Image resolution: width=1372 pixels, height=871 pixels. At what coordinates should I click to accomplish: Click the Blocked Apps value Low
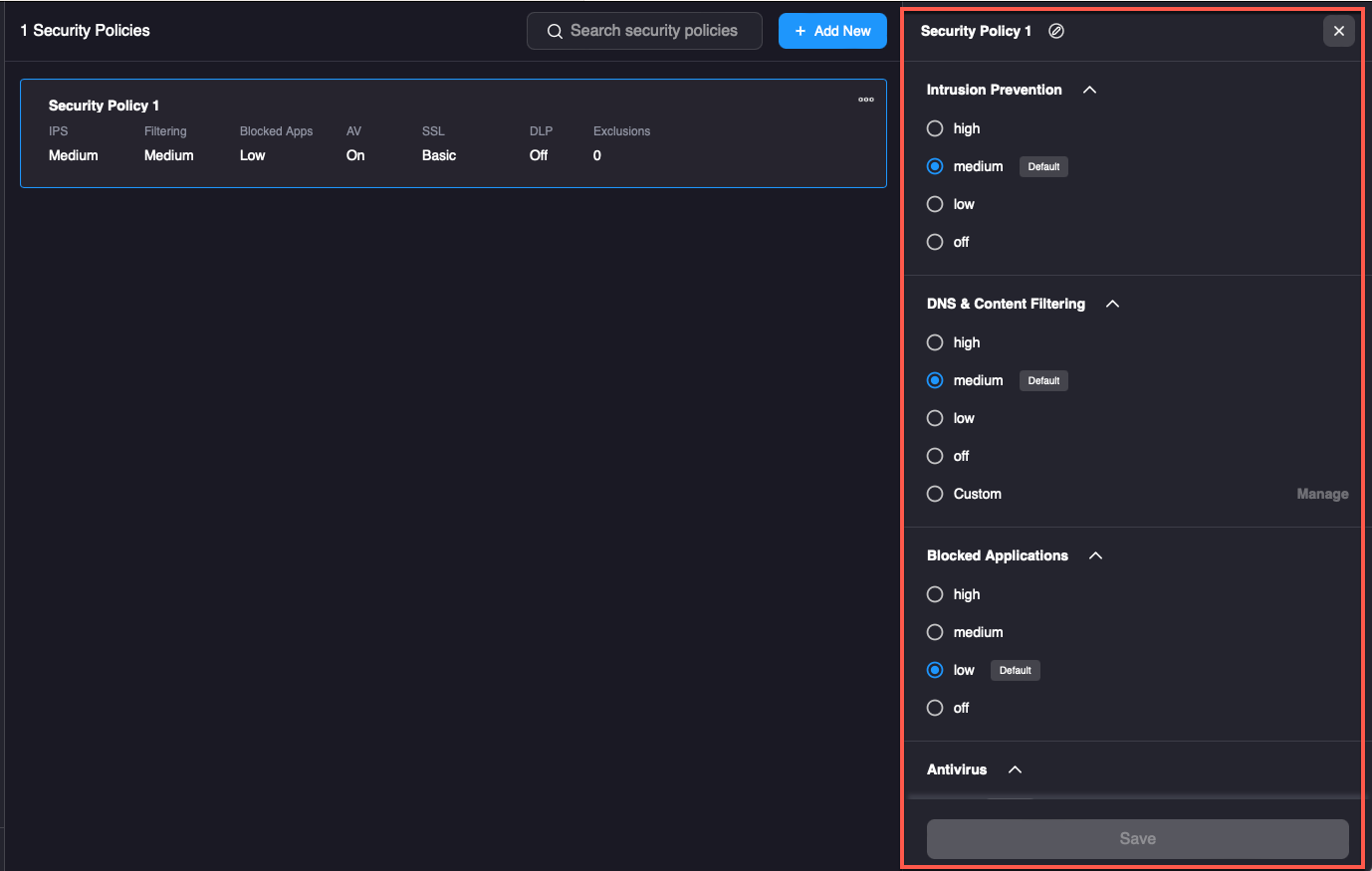coord(253,155)
